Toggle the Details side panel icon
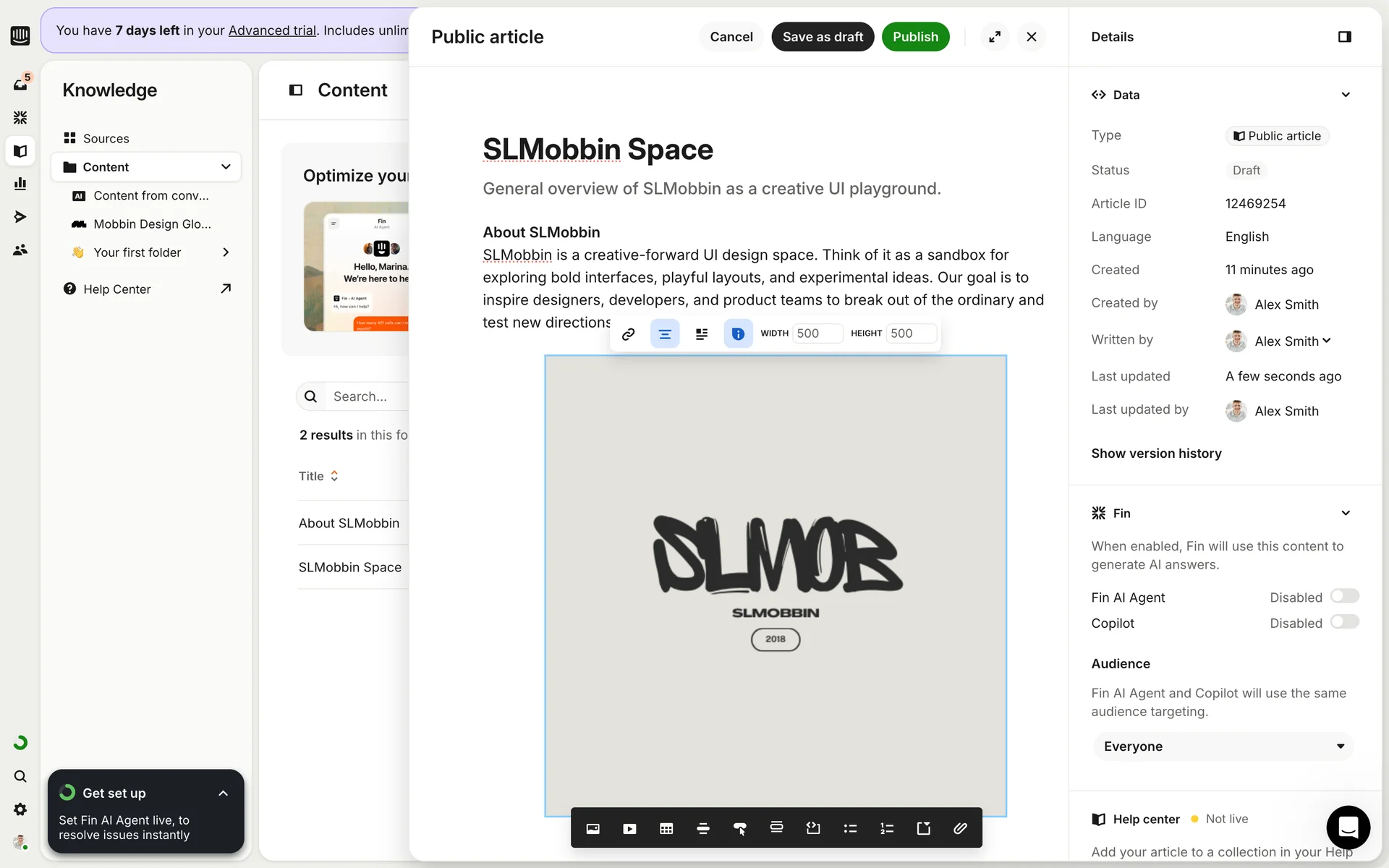This screenshot has width=1389, height=868. tap(1344, 37)
